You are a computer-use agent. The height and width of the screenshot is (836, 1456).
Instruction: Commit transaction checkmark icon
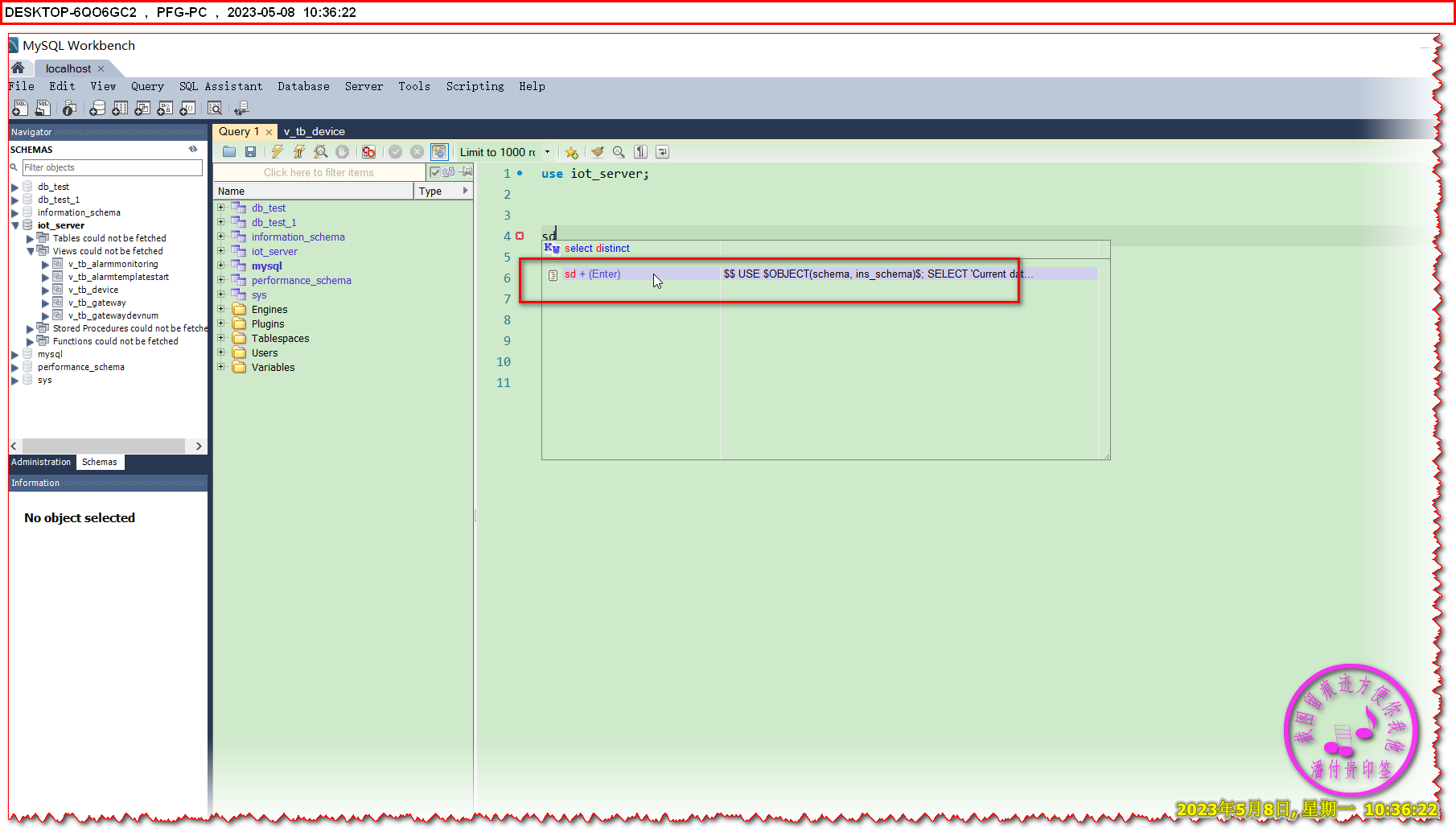pyautogui.click(x=396, y=152)
